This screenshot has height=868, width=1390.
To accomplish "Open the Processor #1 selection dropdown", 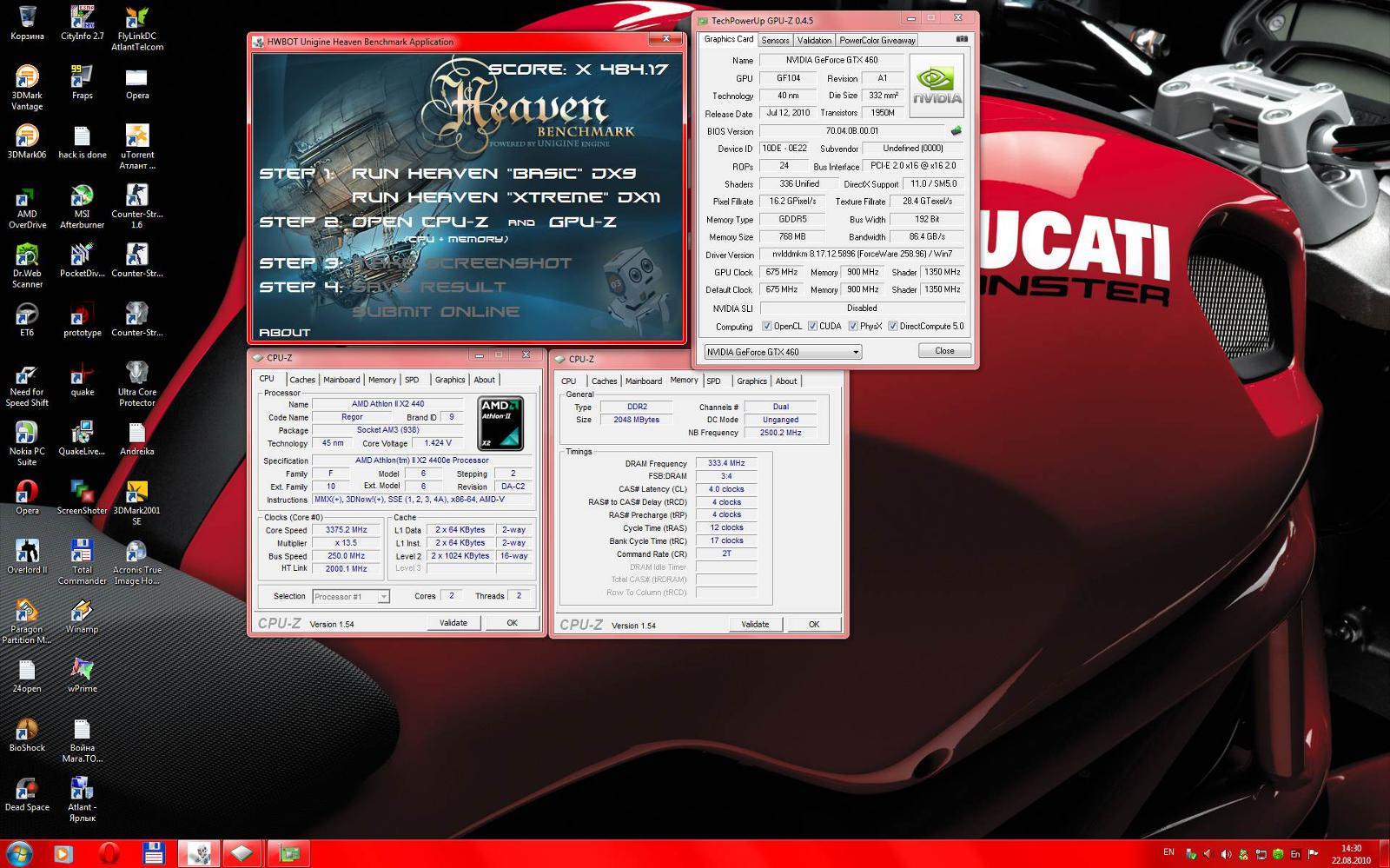I will pyautogui.click(x=350, y=597).
